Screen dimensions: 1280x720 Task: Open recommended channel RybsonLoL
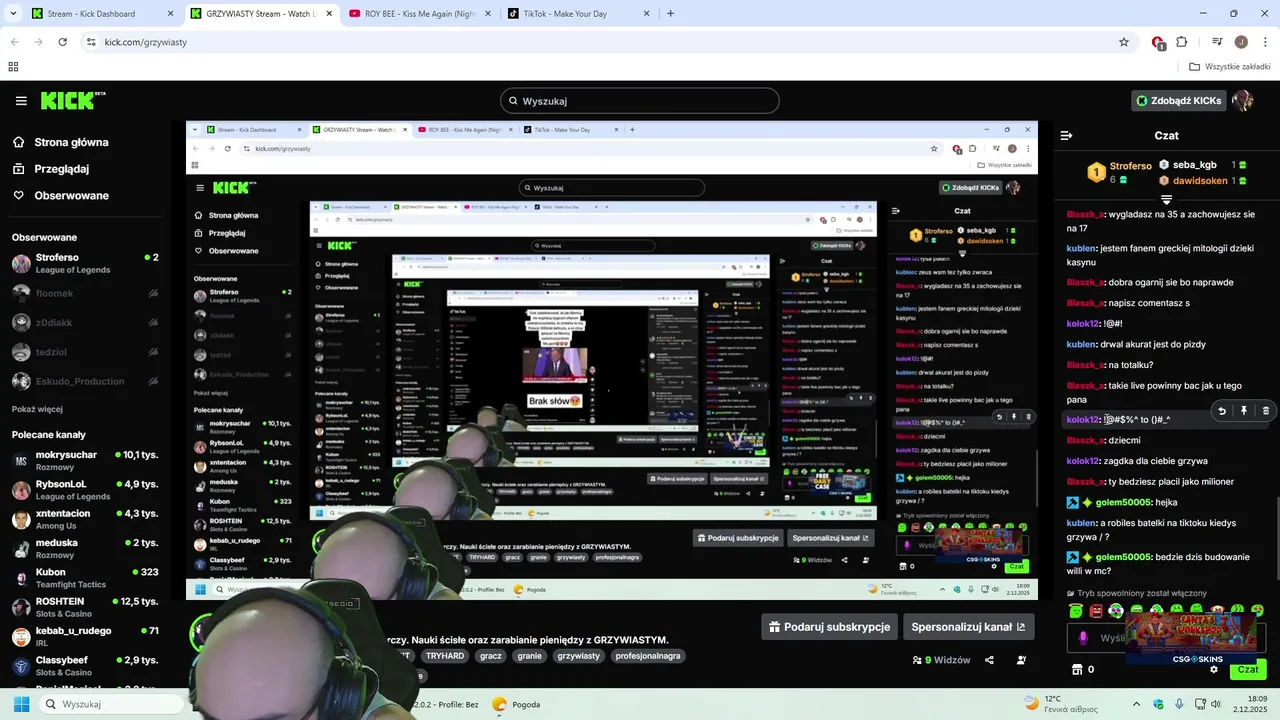click(85, 490)
